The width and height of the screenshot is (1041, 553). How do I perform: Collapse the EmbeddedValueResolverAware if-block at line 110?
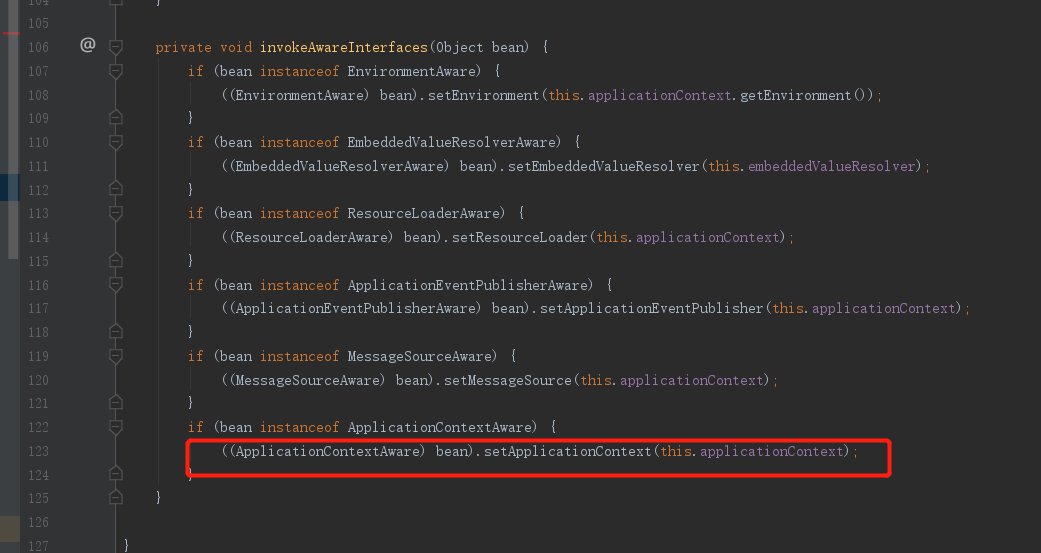[116, 142]
